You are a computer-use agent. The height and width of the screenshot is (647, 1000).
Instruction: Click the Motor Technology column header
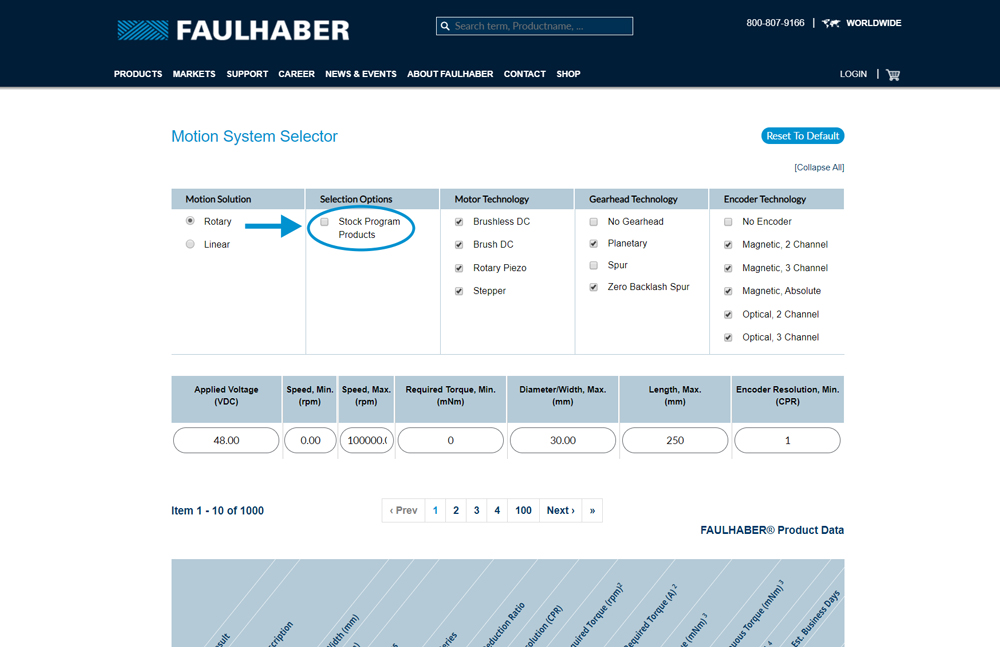tap(507, 199)
